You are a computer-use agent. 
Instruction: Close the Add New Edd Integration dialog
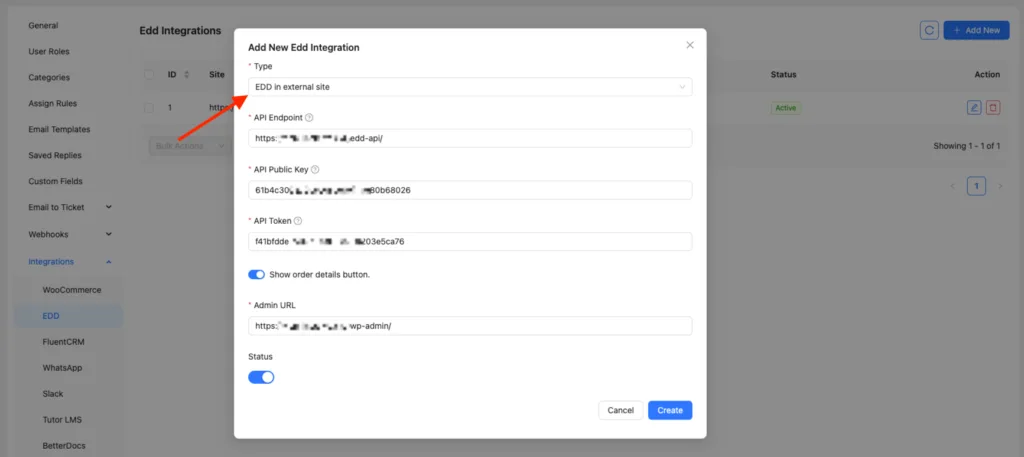tap(689, 45)
